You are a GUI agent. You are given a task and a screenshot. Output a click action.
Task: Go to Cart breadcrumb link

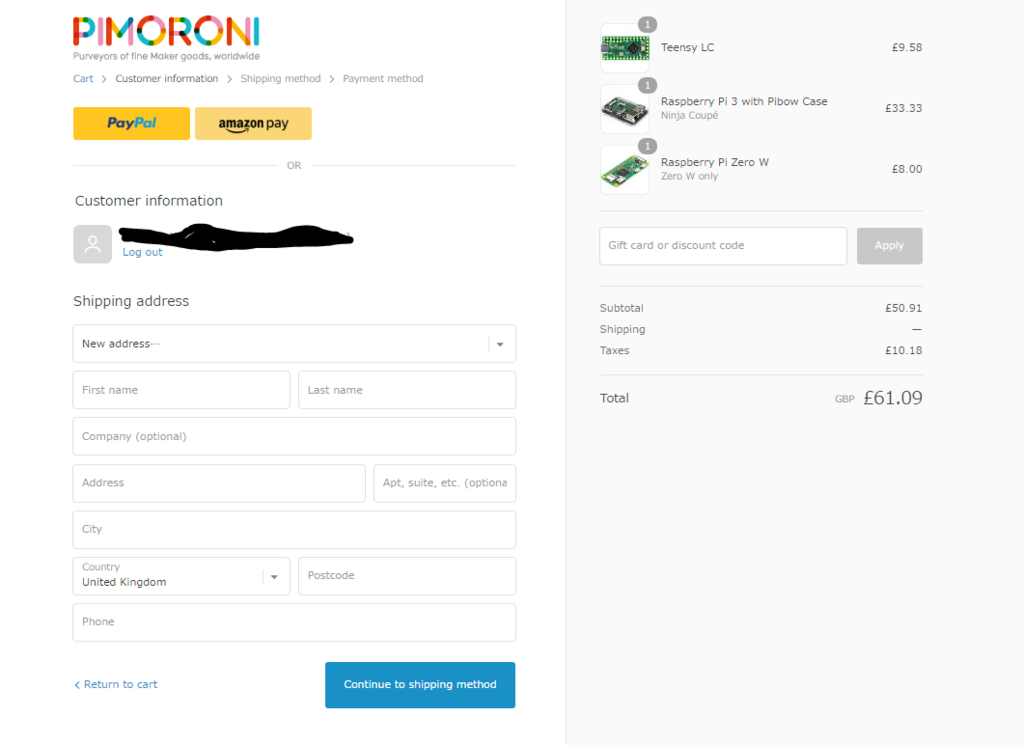(83, 78)
